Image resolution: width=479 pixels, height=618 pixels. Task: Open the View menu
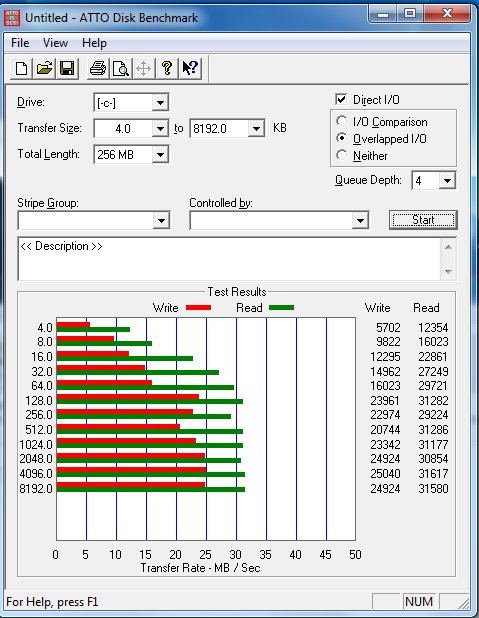click(55, 43)
